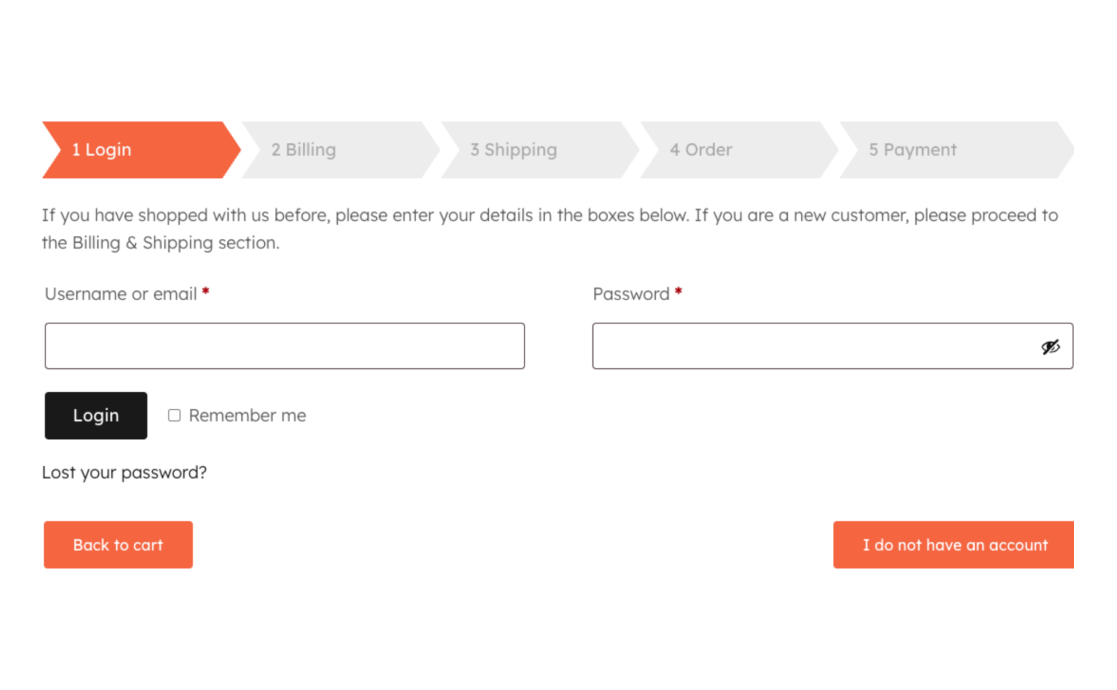Click I do not have an account

pyautogui.click(x=953, y=545)
